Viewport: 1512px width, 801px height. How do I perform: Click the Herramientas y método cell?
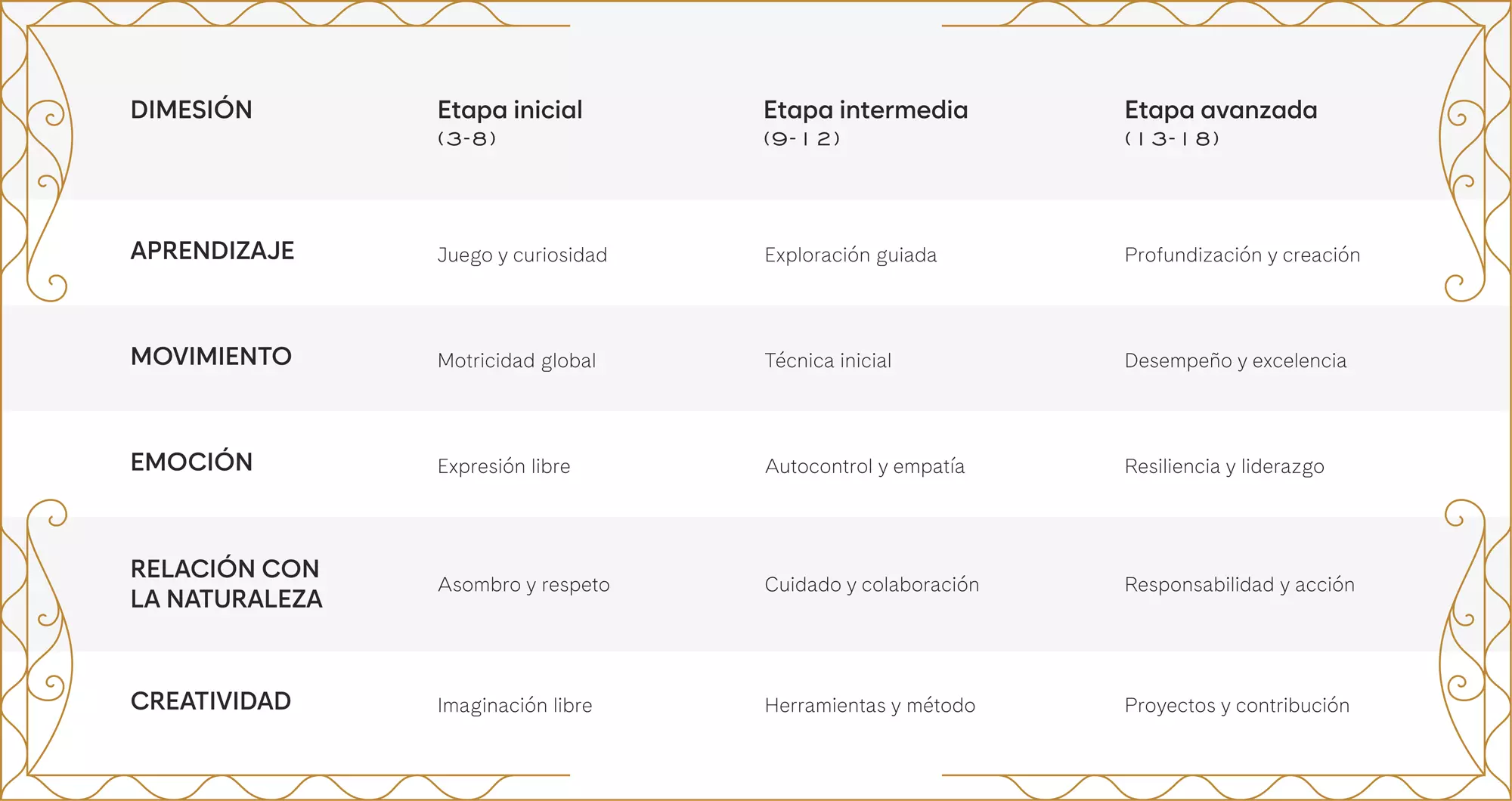(869, 706)
